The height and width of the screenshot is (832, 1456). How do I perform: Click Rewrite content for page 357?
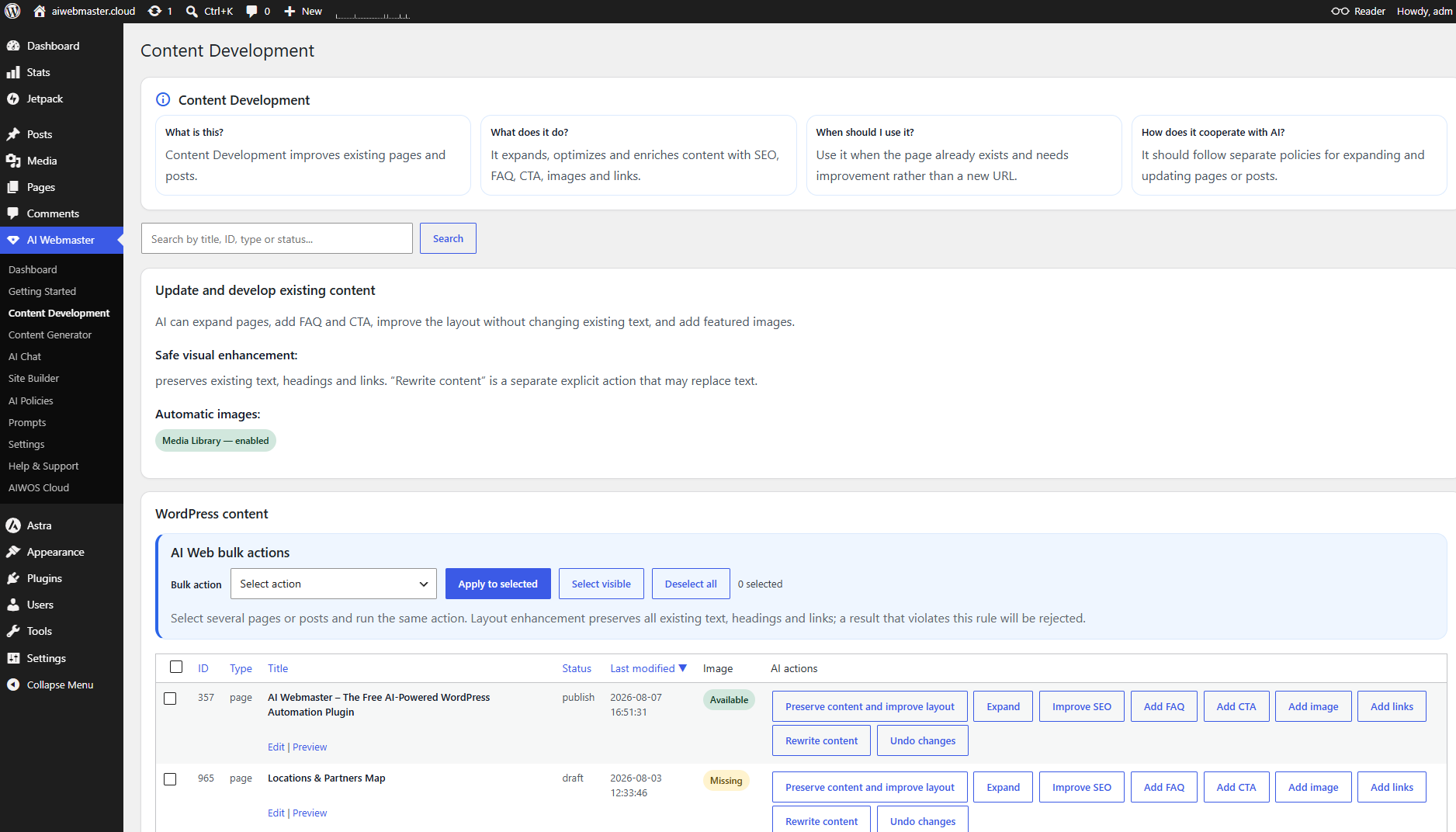tap(821, 740)
